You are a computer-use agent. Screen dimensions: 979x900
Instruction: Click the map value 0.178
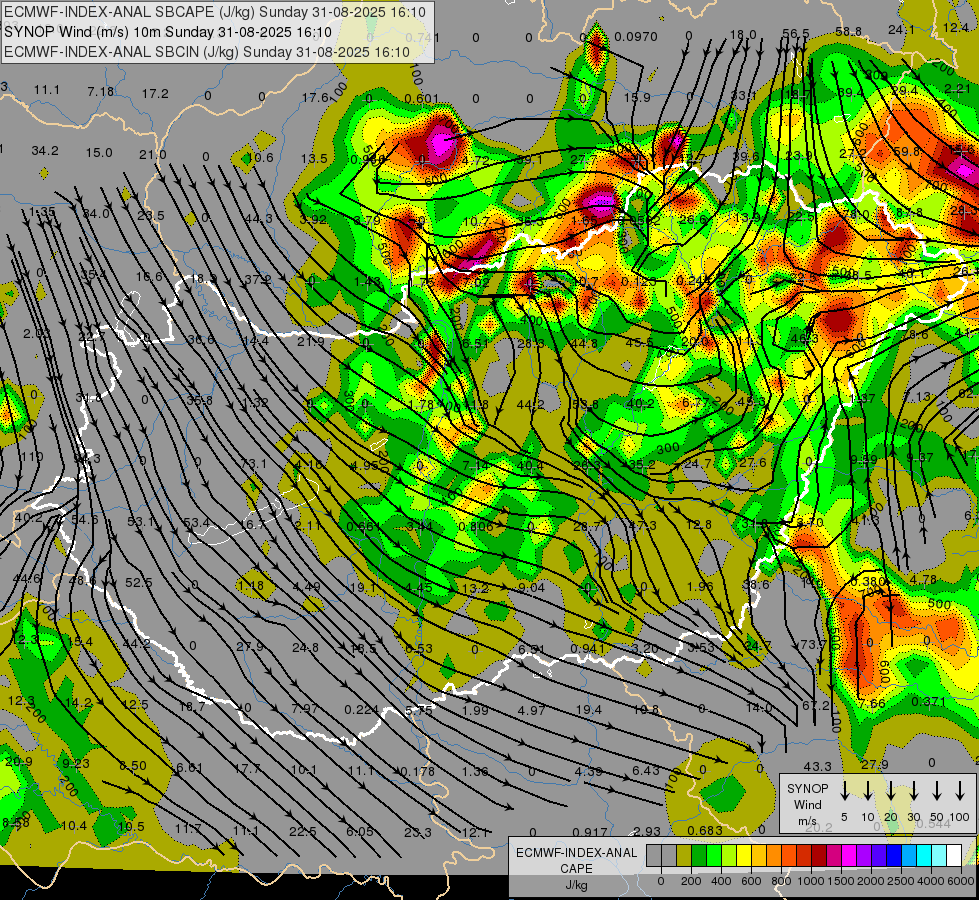click(x=418, y=771)
